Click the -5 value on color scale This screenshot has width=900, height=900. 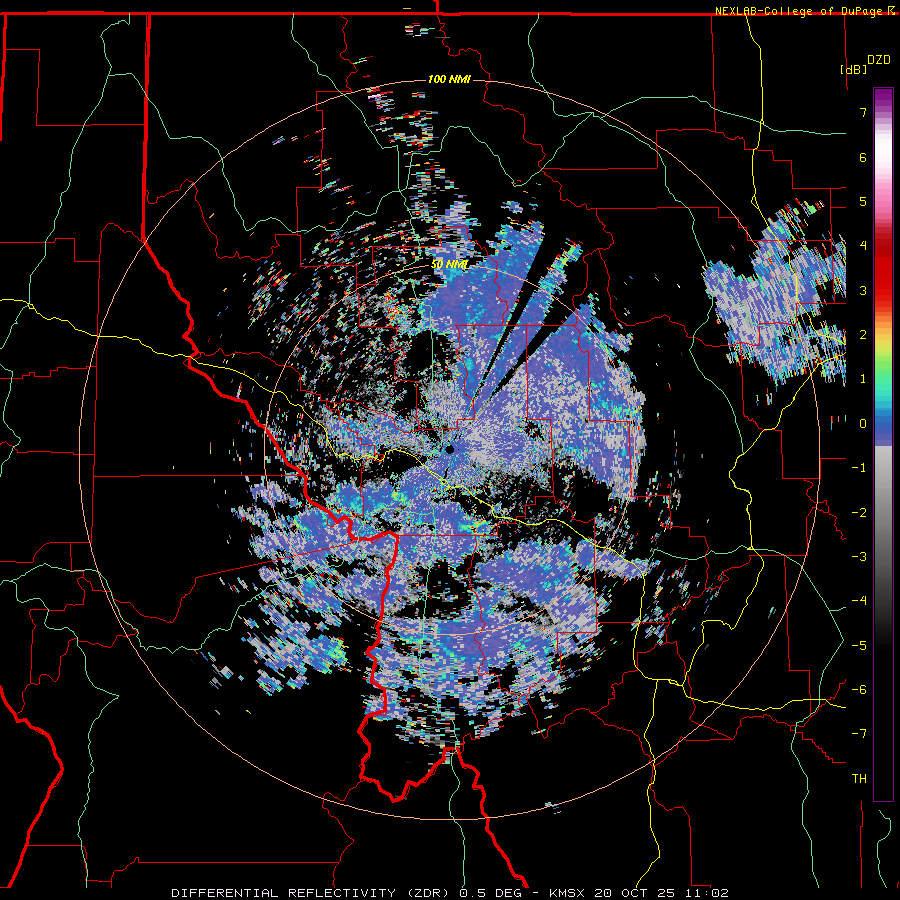pyautogui.click(x=859, y=646)
